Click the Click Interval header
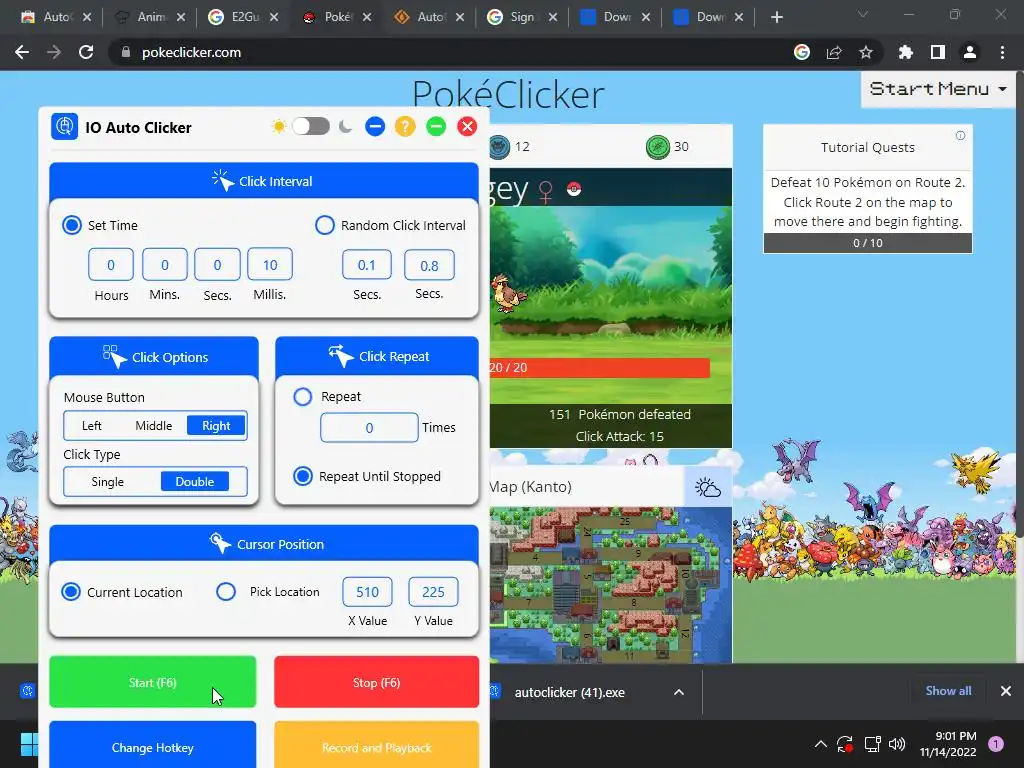 click(264, 181)
